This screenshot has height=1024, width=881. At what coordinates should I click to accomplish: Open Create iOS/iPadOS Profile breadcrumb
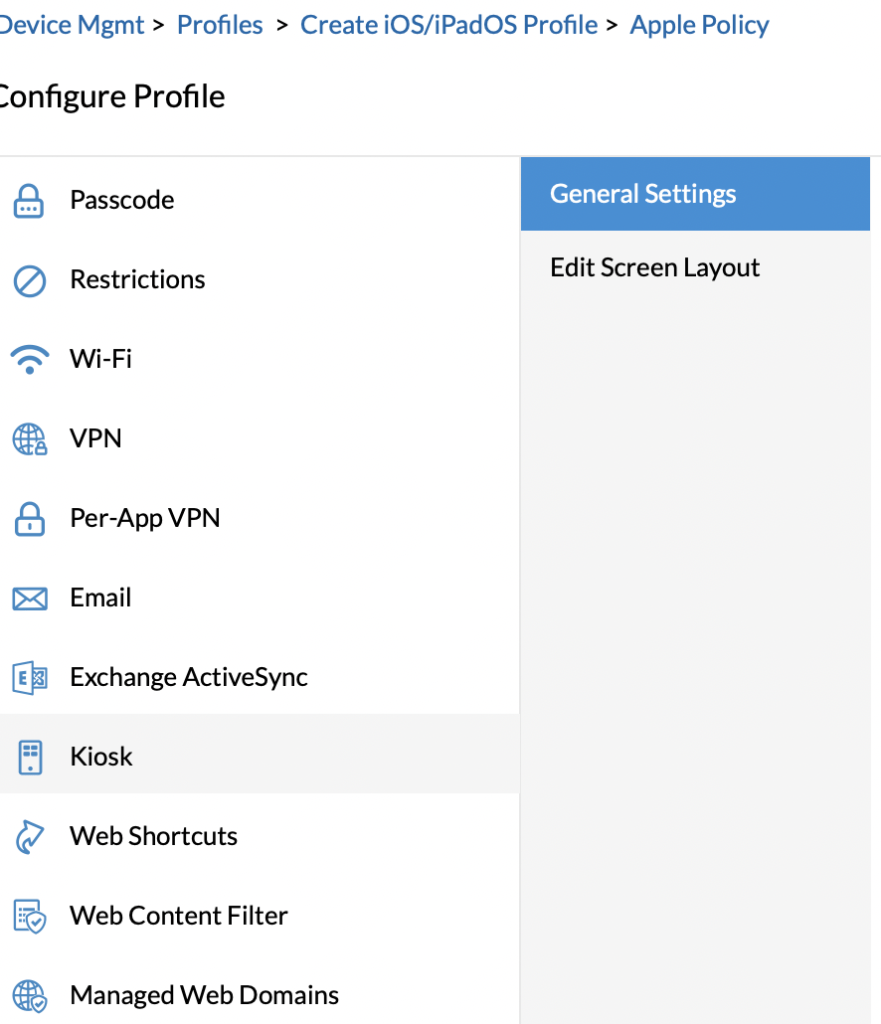[449, 25]
